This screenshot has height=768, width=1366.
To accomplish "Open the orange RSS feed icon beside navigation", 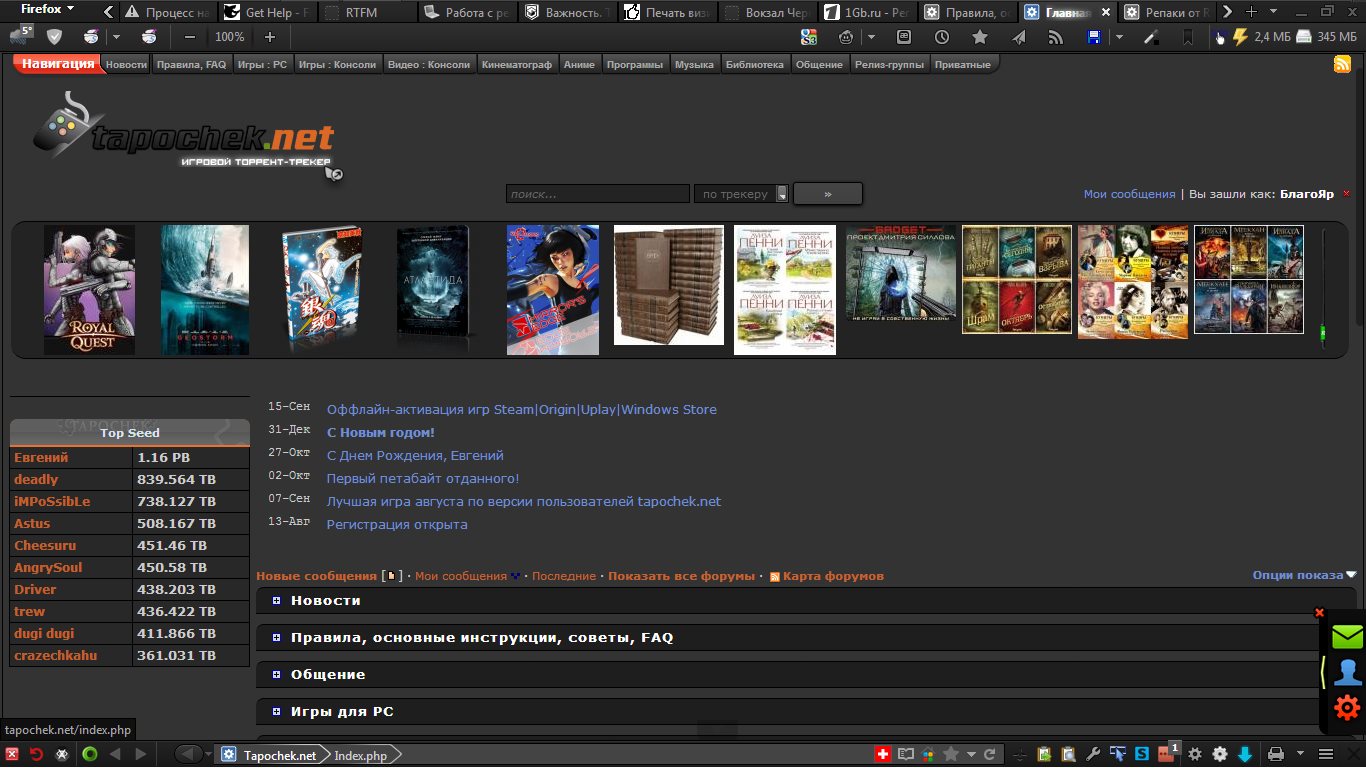I will (1341, 63).
